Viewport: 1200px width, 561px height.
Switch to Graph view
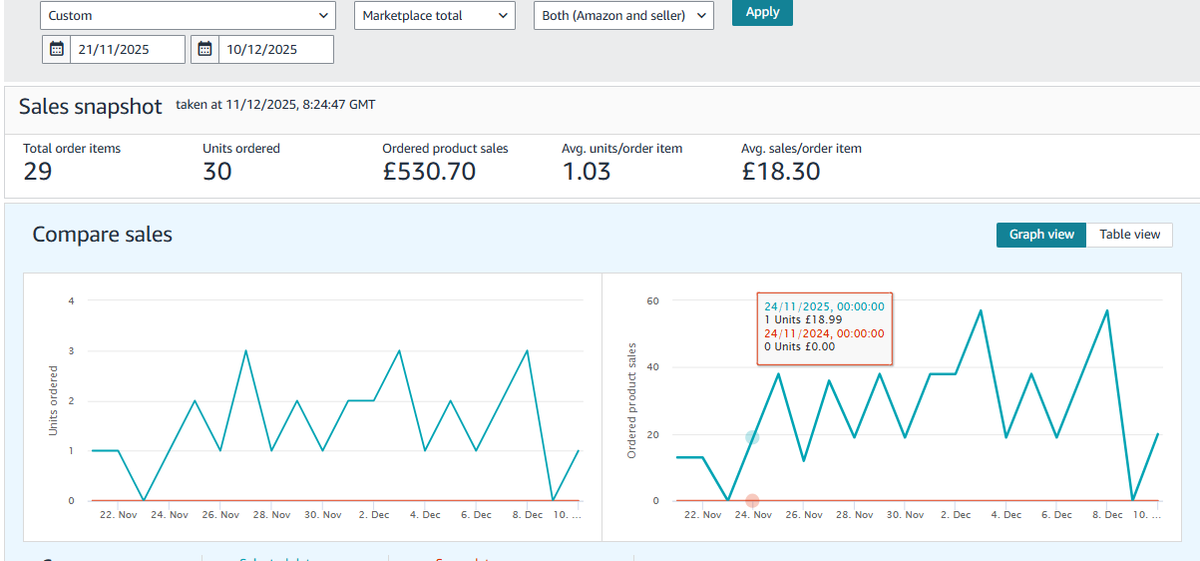click(1041, 234)
